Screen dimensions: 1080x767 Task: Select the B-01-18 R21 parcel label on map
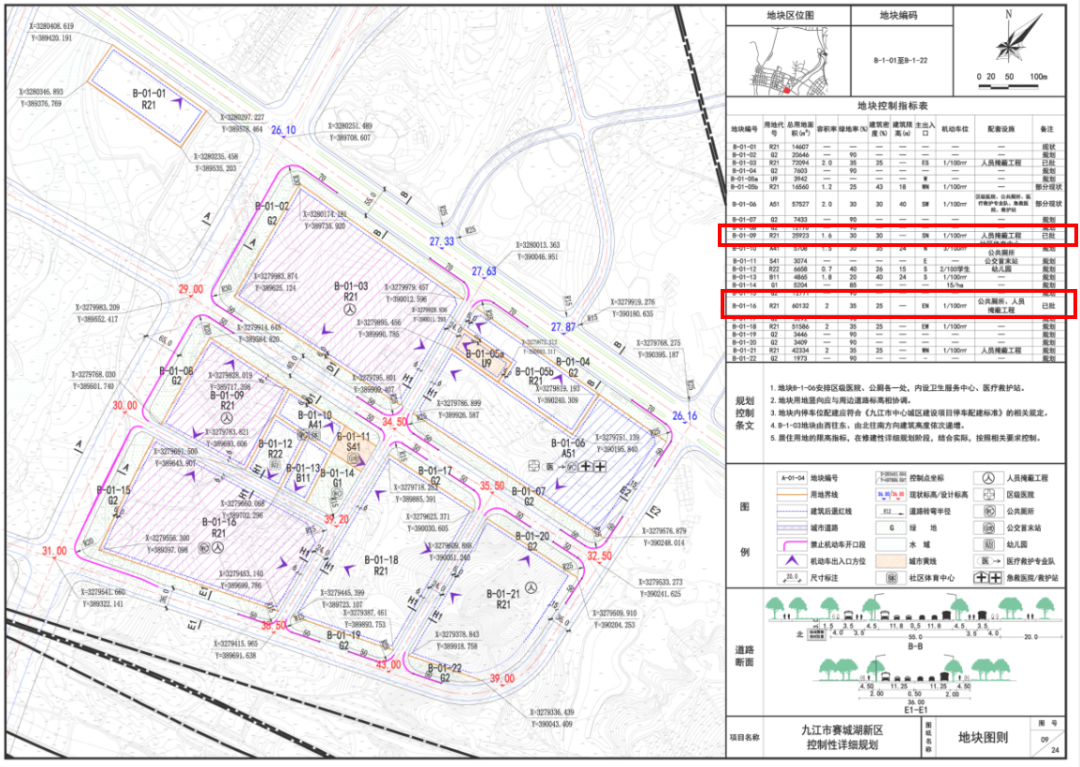381,565
